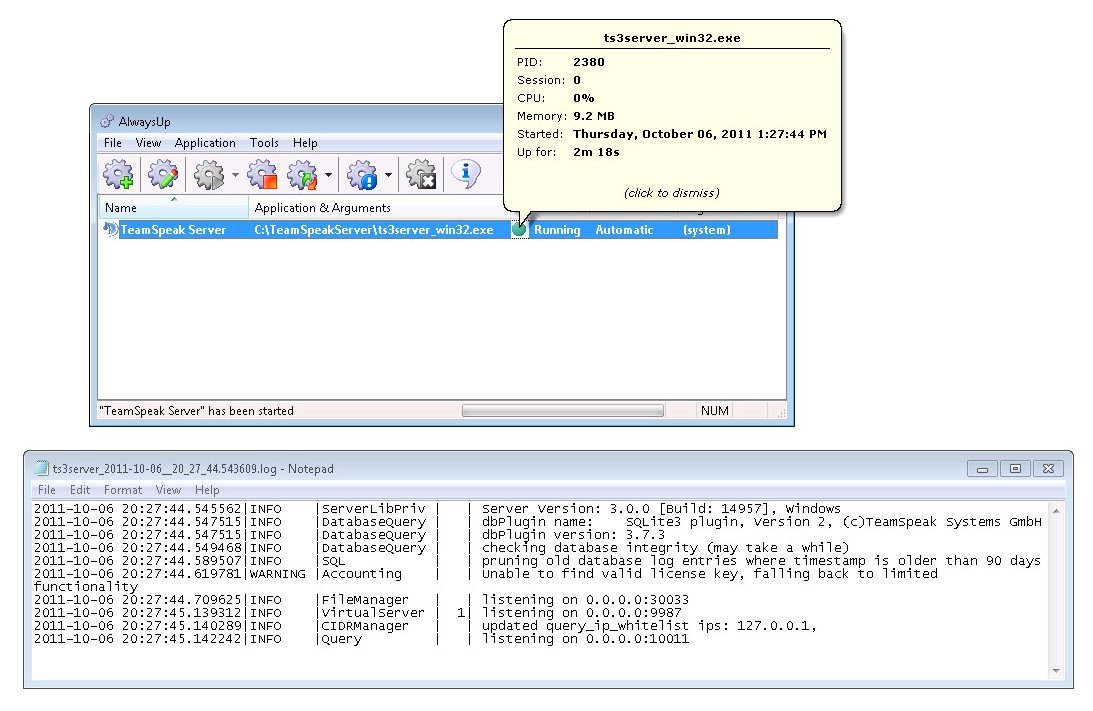Click the Edit Application gear-pencil icon
Viewport: 1093px width, 711px height.
coord(163,174)
